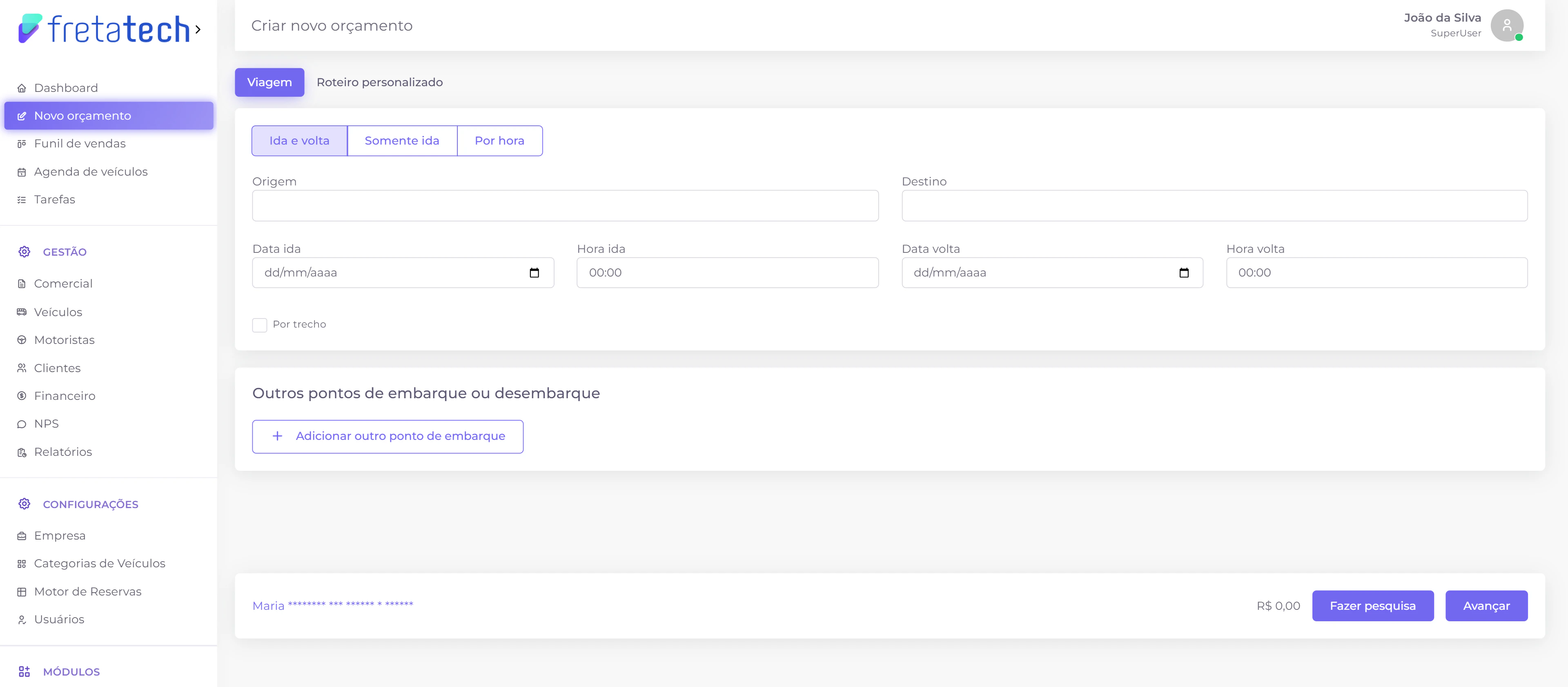Open the Data volta calendar picker
This screenshot has width=1568, height=687.
pos(1184,273)
